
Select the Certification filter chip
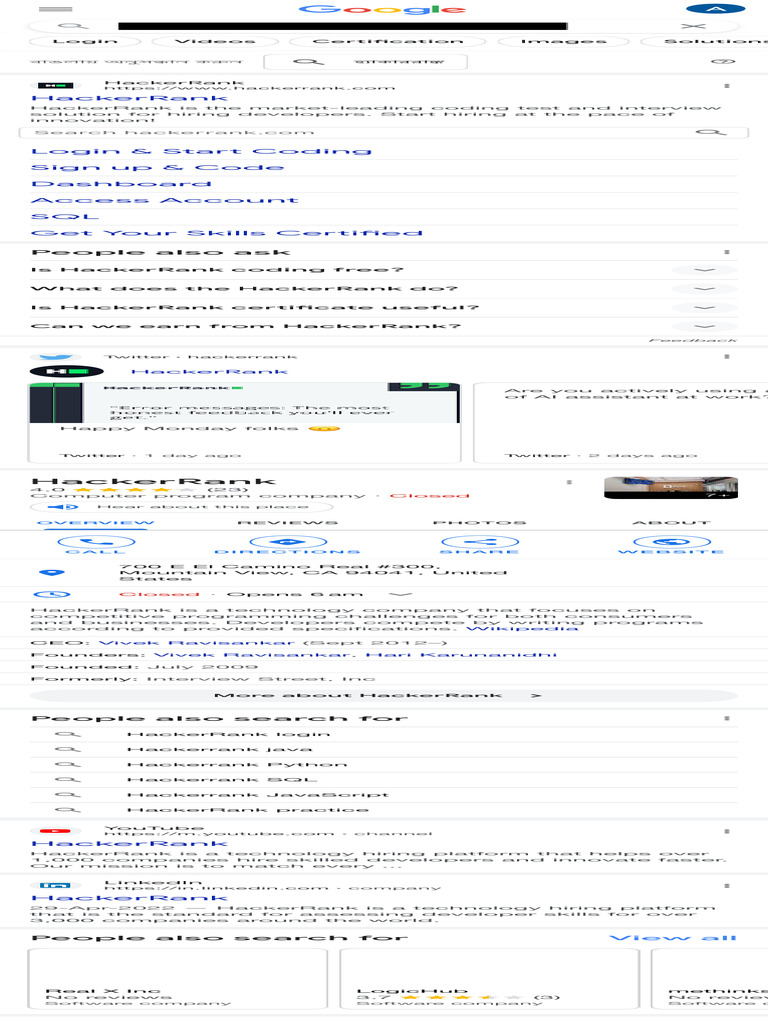pyautogui.click(x=388, y=41)
